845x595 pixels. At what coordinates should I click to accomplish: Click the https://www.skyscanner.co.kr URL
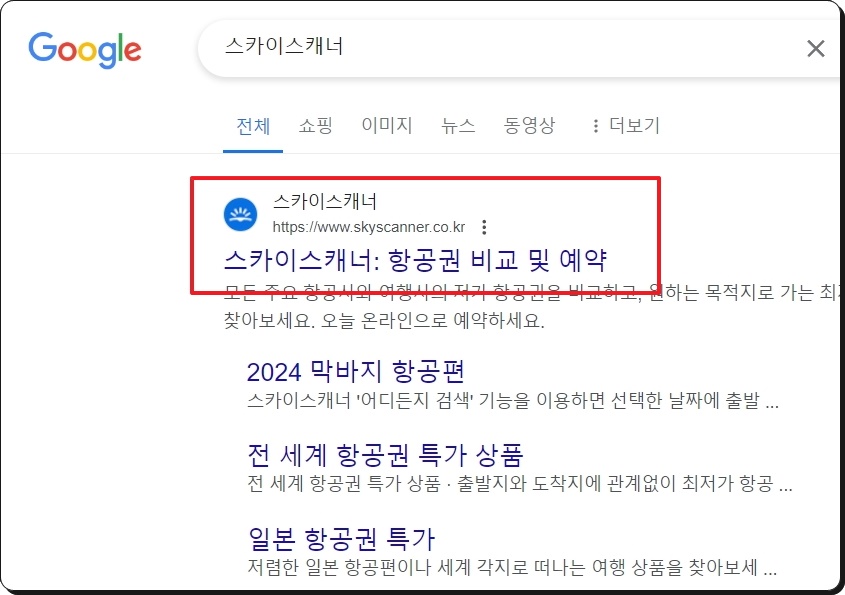pos(369,227)
